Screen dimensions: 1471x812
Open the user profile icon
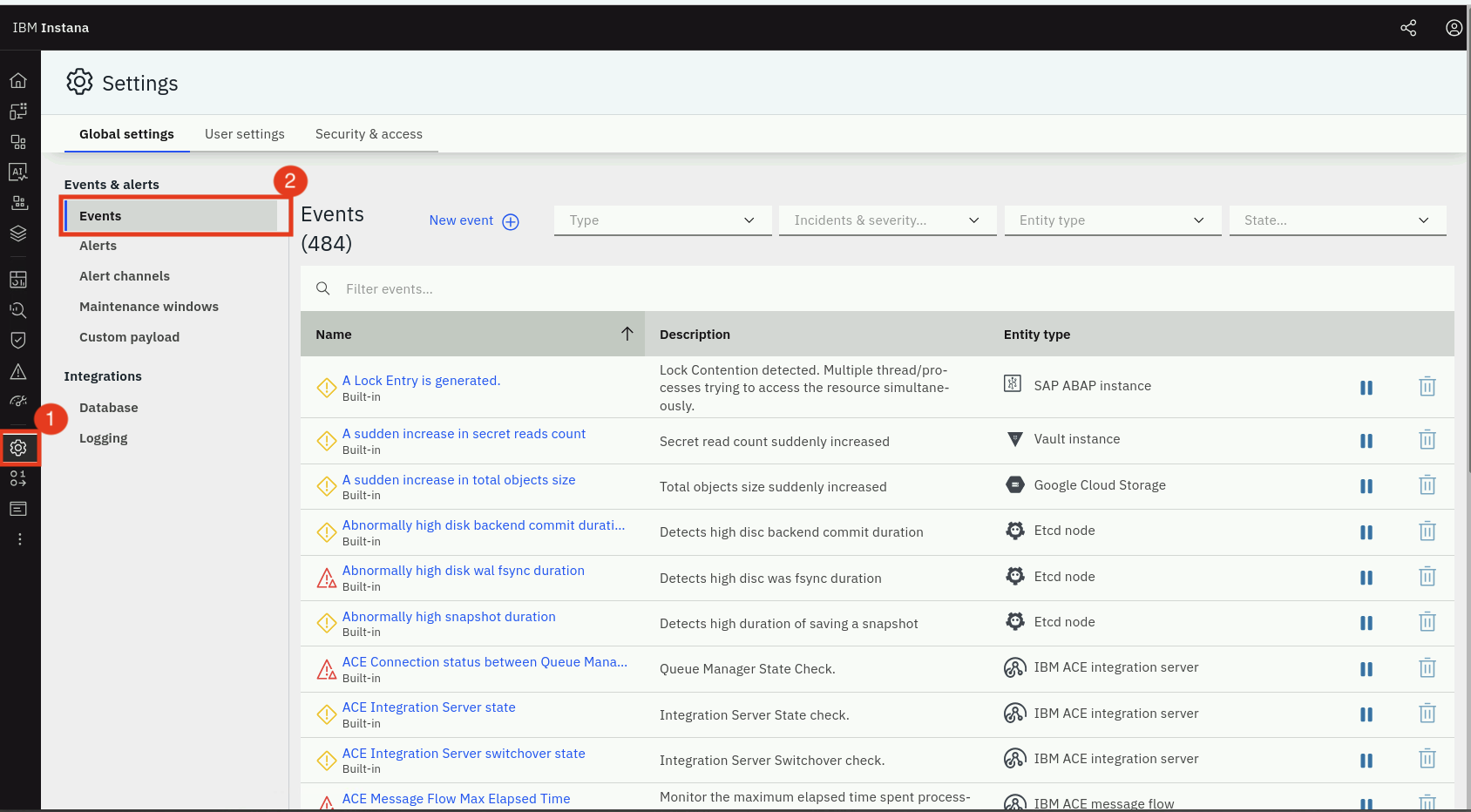[1454, 28]
